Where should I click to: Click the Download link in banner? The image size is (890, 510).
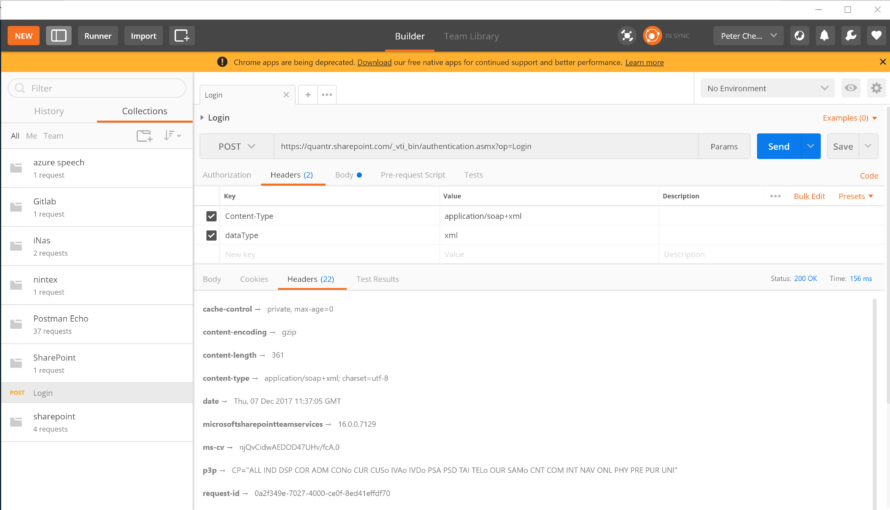point(374,62)
